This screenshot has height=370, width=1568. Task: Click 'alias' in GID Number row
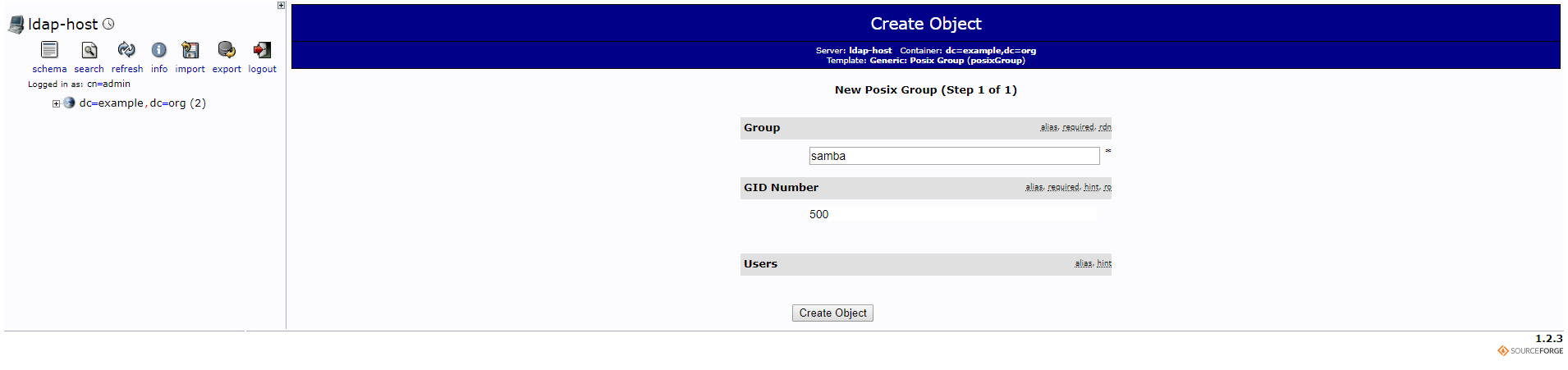point(1034,187)
